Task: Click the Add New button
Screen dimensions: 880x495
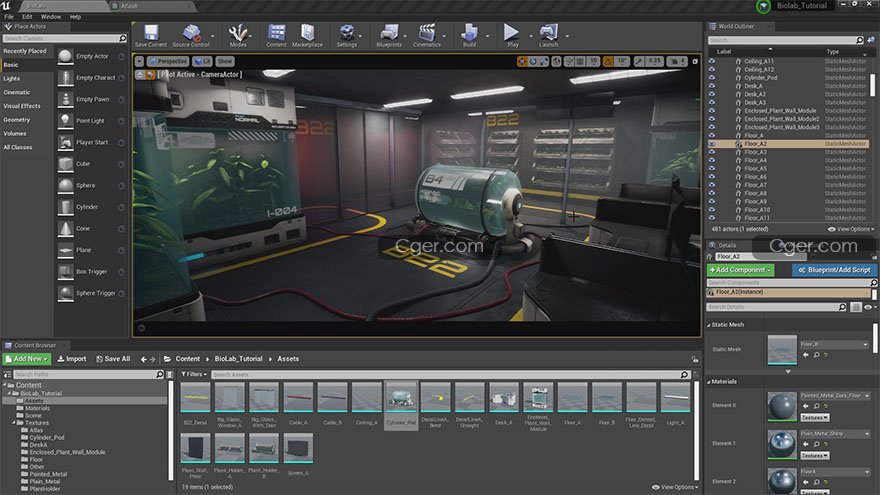Action: pos(27,359)
